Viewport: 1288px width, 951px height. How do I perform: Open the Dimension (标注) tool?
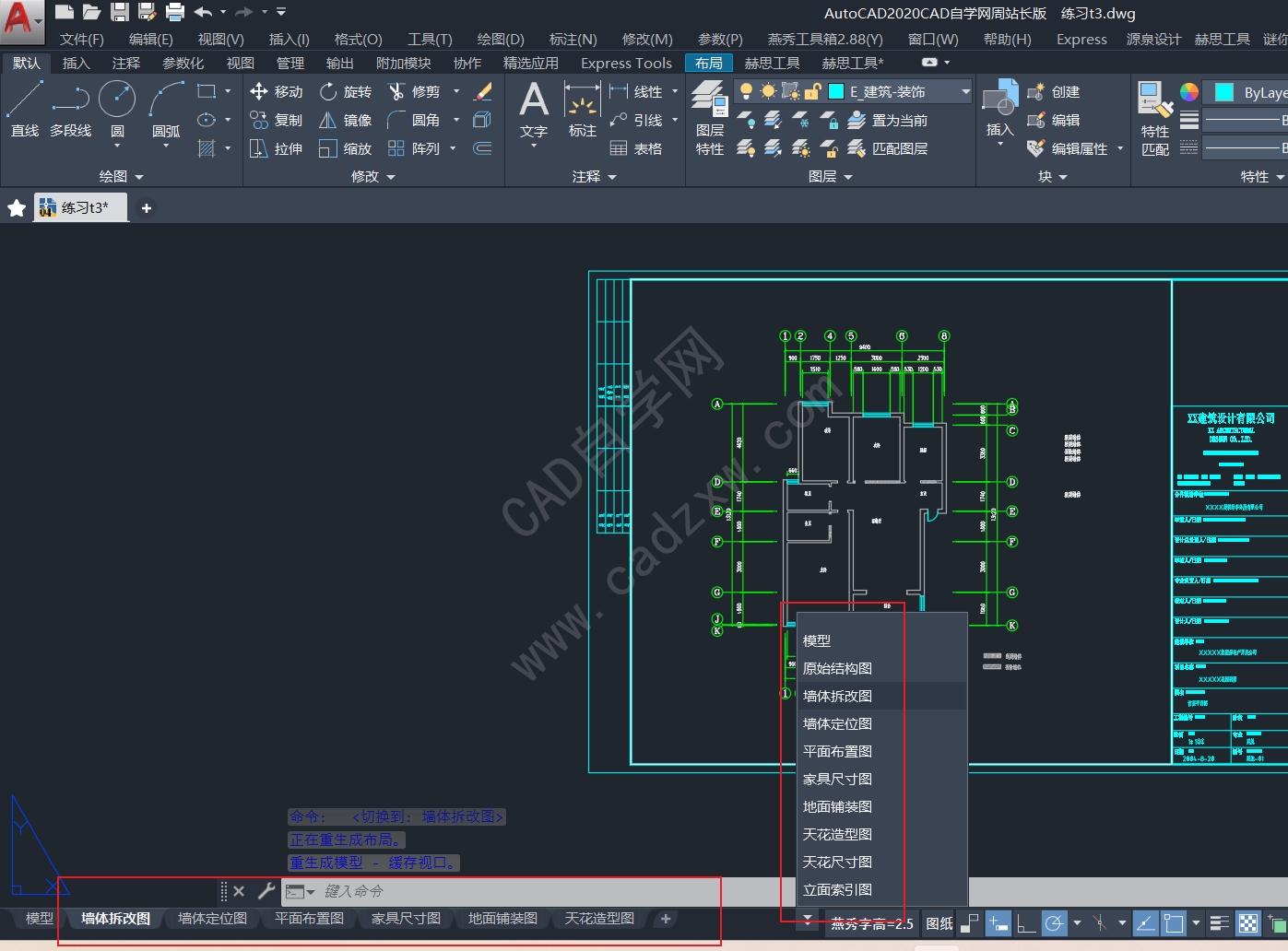pos(582,109)
